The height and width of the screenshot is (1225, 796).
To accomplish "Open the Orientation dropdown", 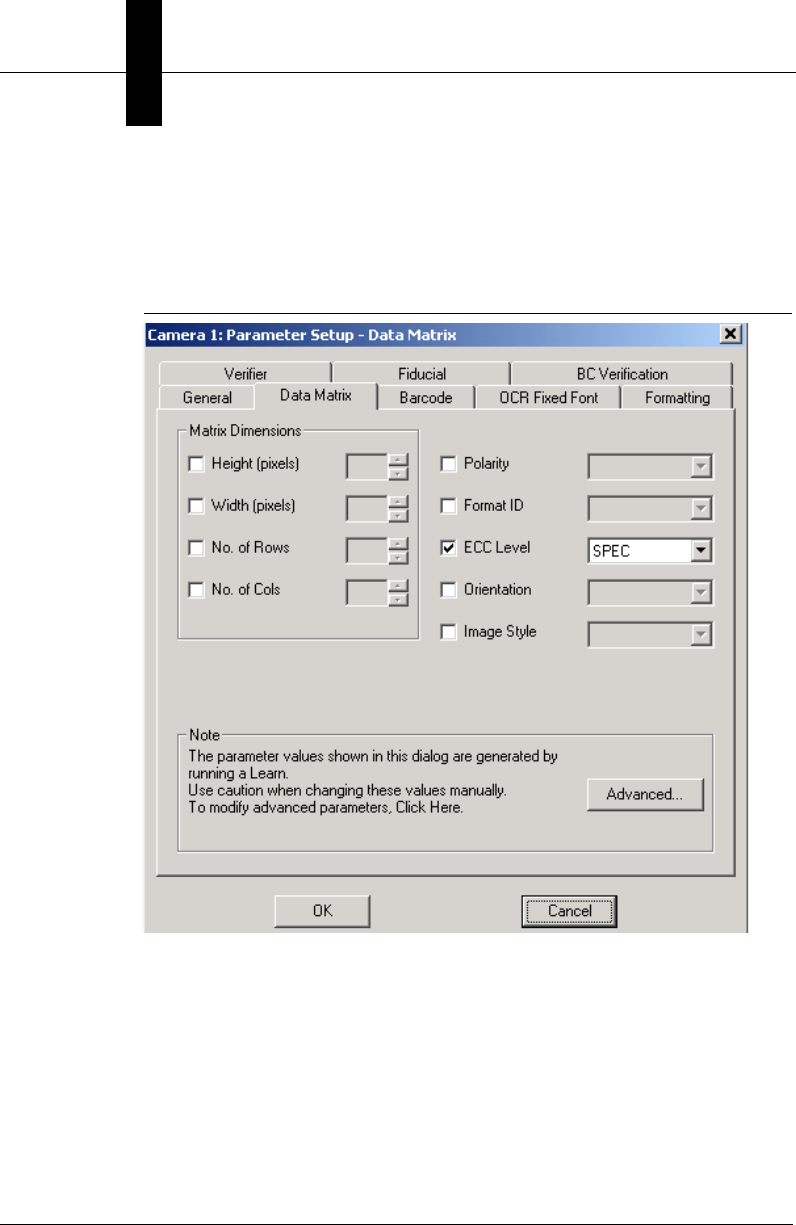I will click(x=651, y=592).
